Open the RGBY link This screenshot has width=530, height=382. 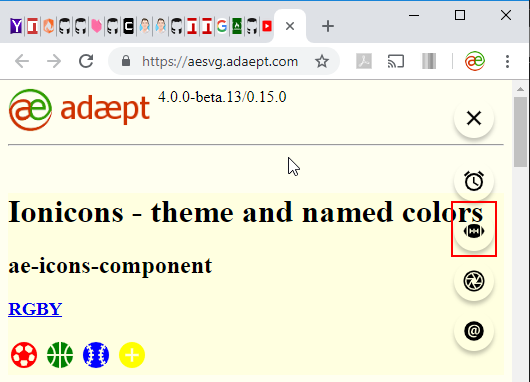(x=35, y=309)
